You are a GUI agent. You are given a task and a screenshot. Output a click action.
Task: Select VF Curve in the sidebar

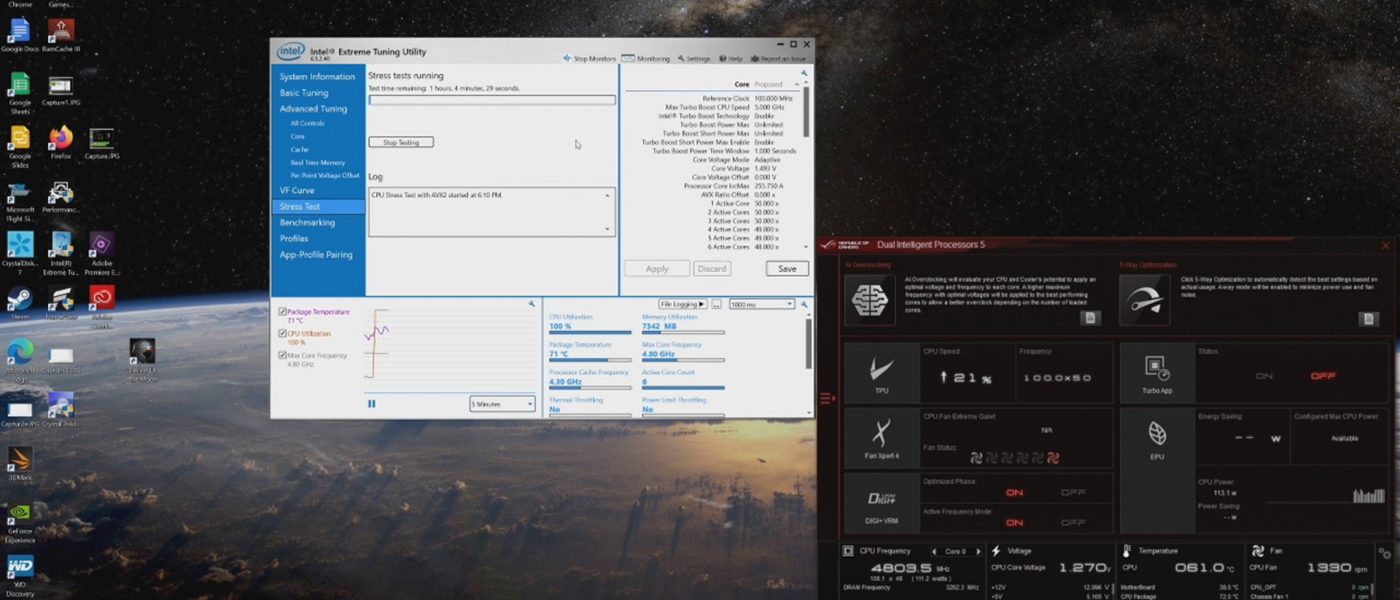point(297,190)
